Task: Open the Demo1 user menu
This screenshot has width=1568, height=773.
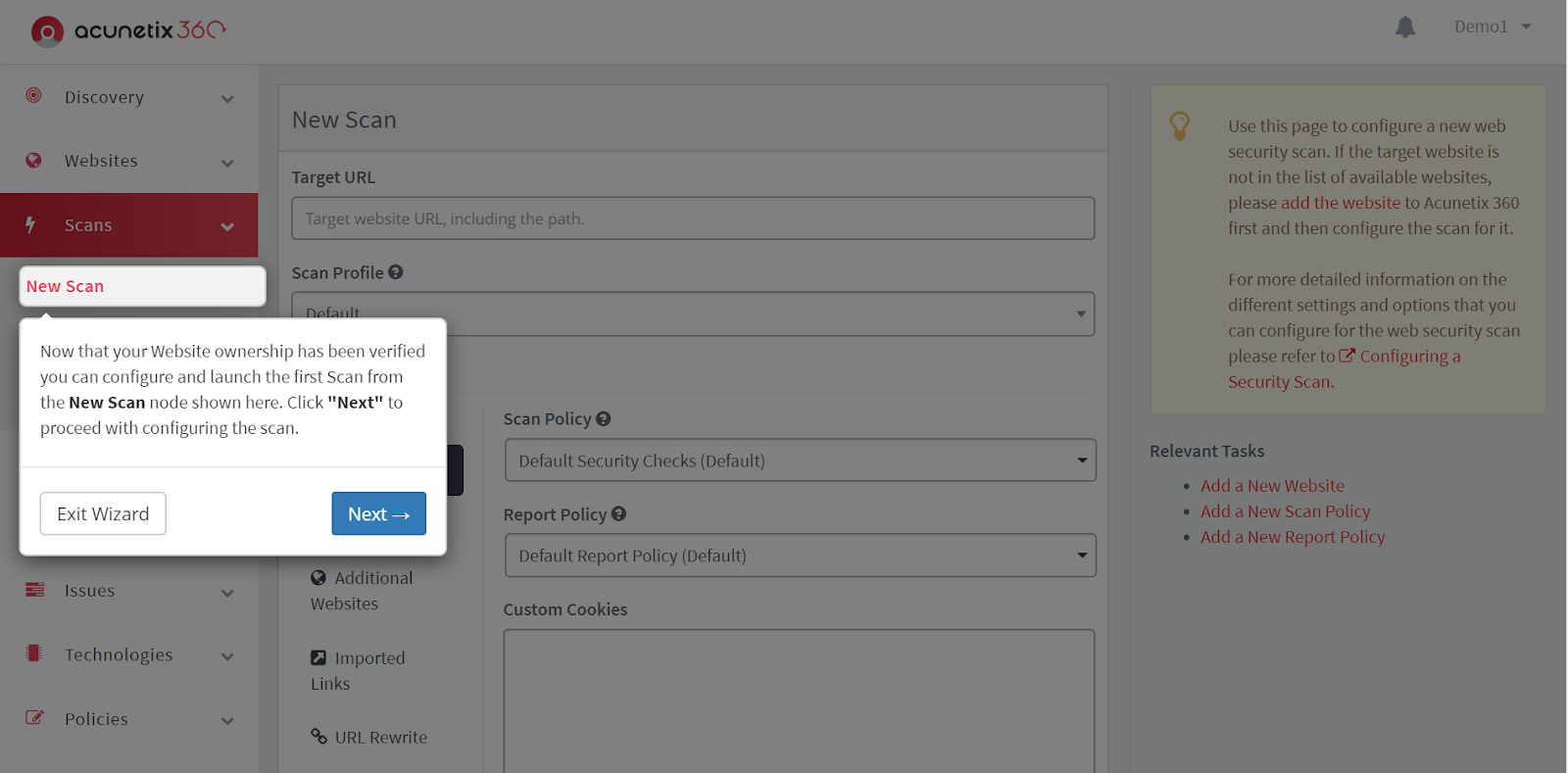Action: tap(1492, 26)
